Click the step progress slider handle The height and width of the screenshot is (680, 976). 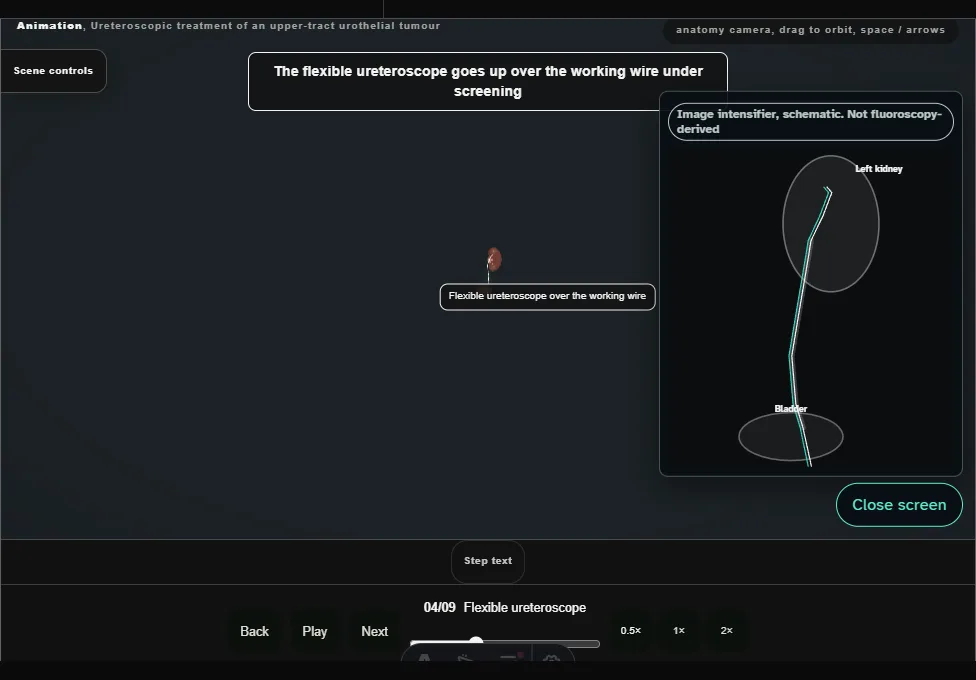476,642
